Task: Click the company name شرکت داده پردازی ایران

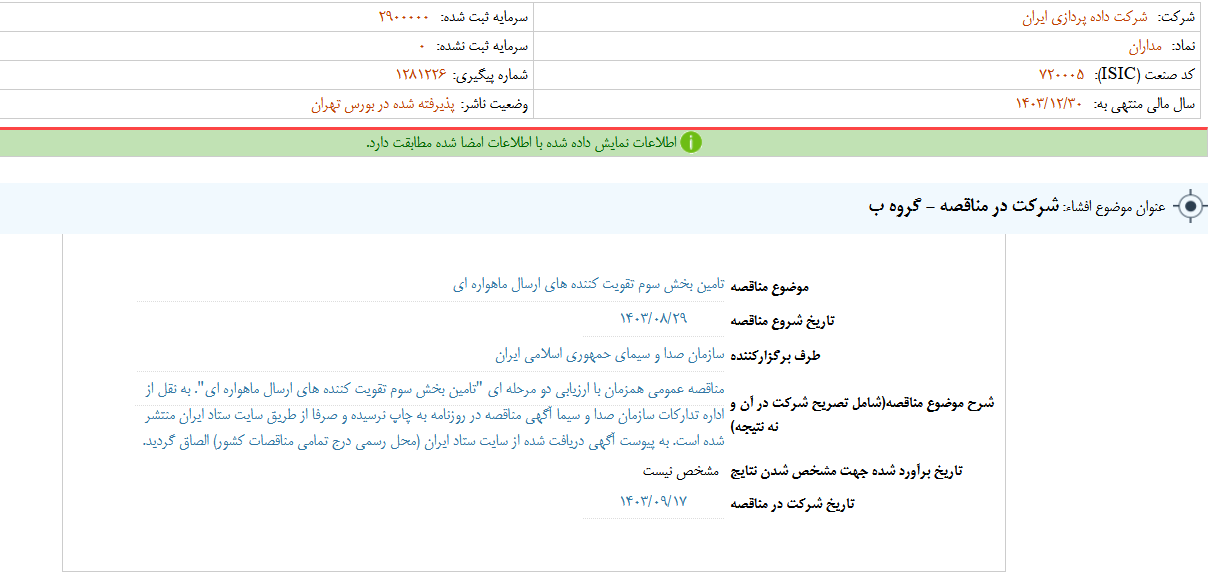Action: (1085, 12)
